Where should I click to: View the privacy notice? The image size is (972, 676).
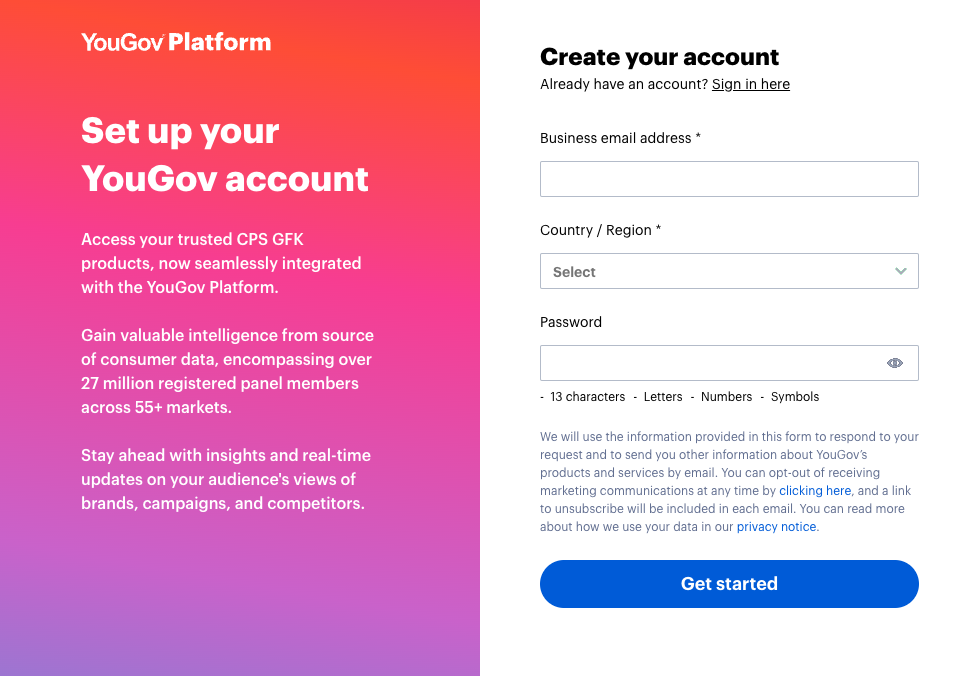click(x=776, y=526)
